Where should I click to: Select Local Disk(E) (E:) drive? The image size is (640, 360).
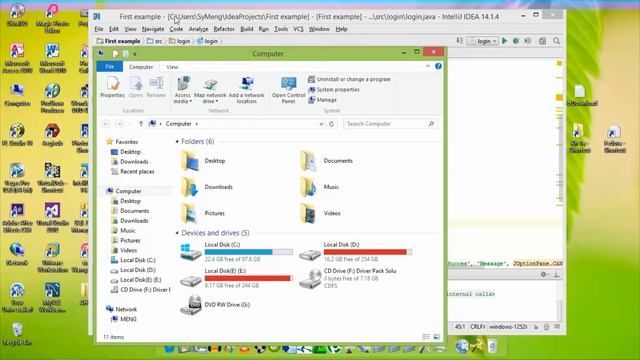(236, 278)
